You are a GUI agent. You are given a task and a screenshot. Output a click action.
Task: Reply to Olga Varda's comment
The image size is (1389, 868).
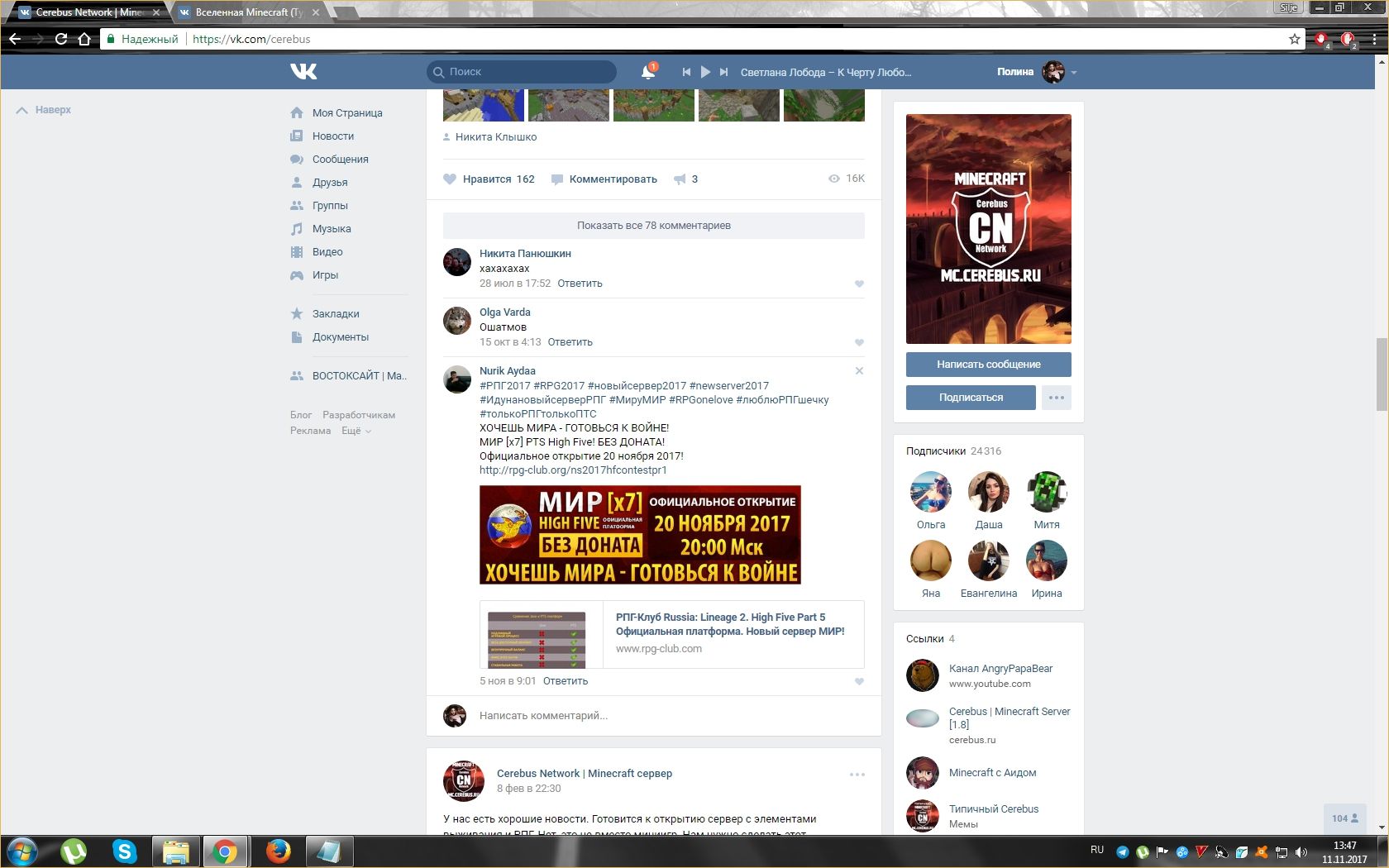tap(570, 341)
